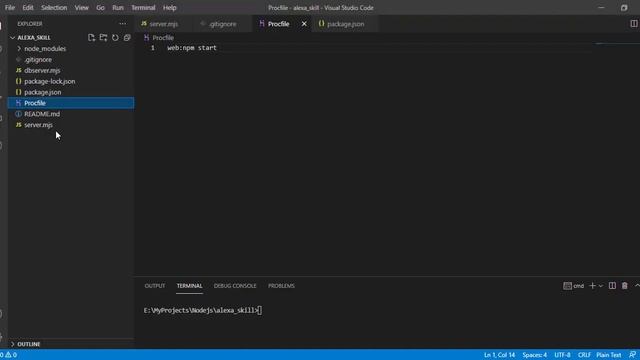Expand the node_modules folder

[44, 49]
